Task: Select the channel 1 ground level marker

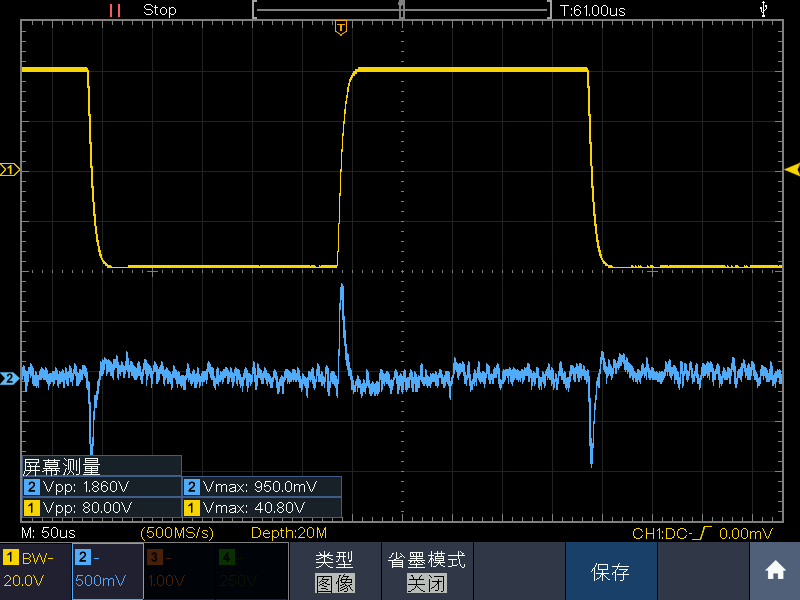Action: 10,171
